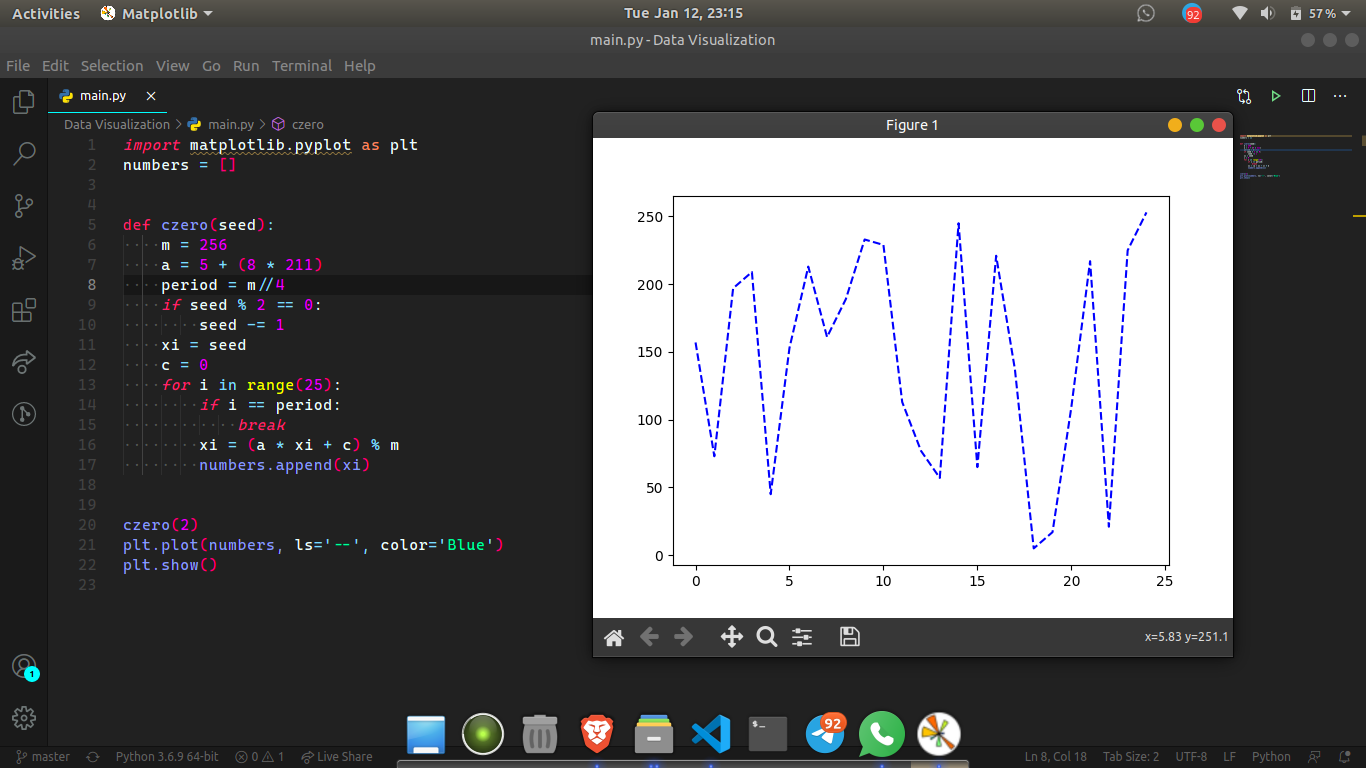This screenshot has height=768, width=1366.
Task: Open the Terminal menu
Action: pos(302,66)
